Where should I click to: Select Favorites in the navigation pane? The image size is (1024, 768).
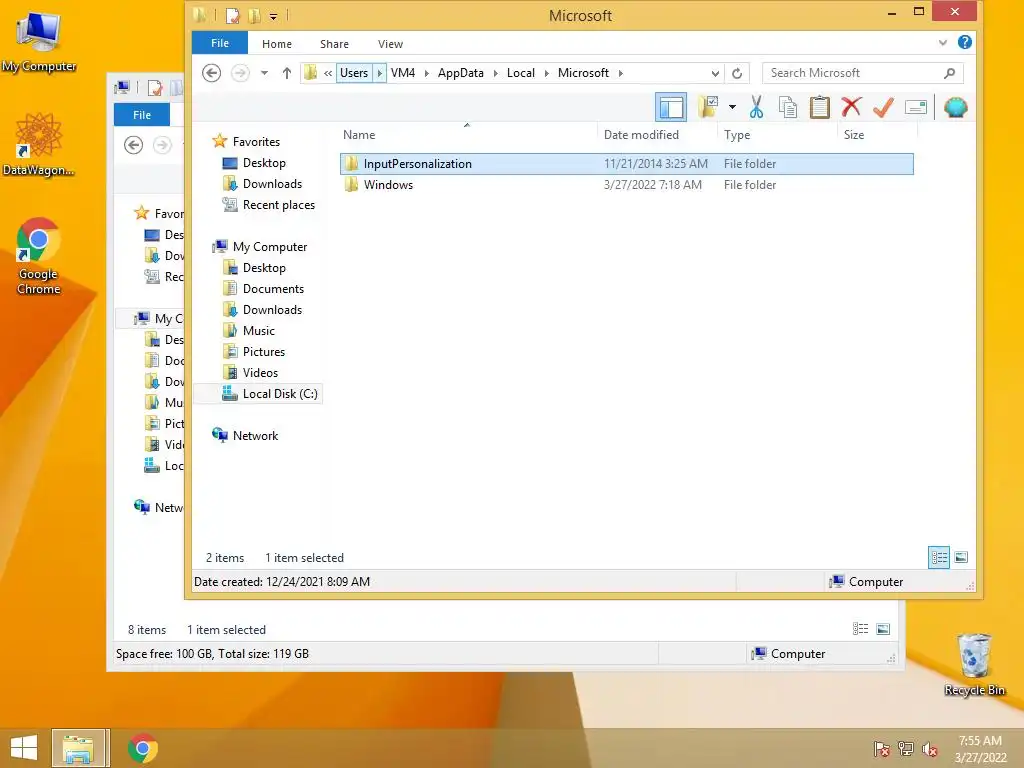[256, 142]
